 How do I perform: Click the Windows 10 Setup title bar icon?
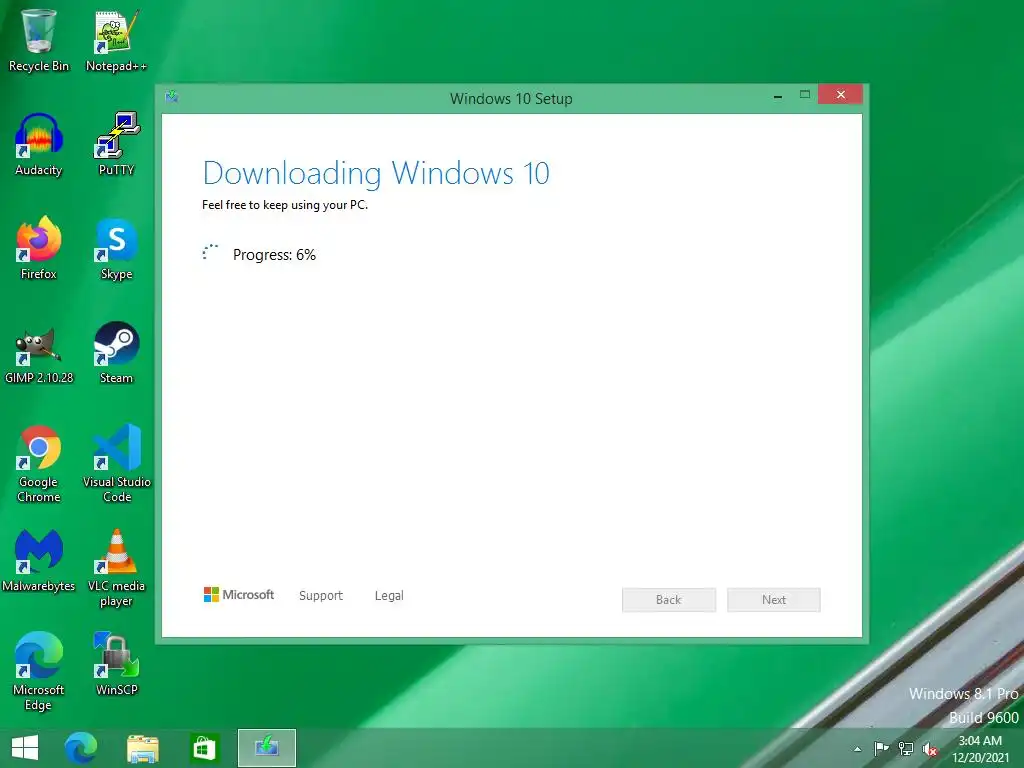point(172,97)
